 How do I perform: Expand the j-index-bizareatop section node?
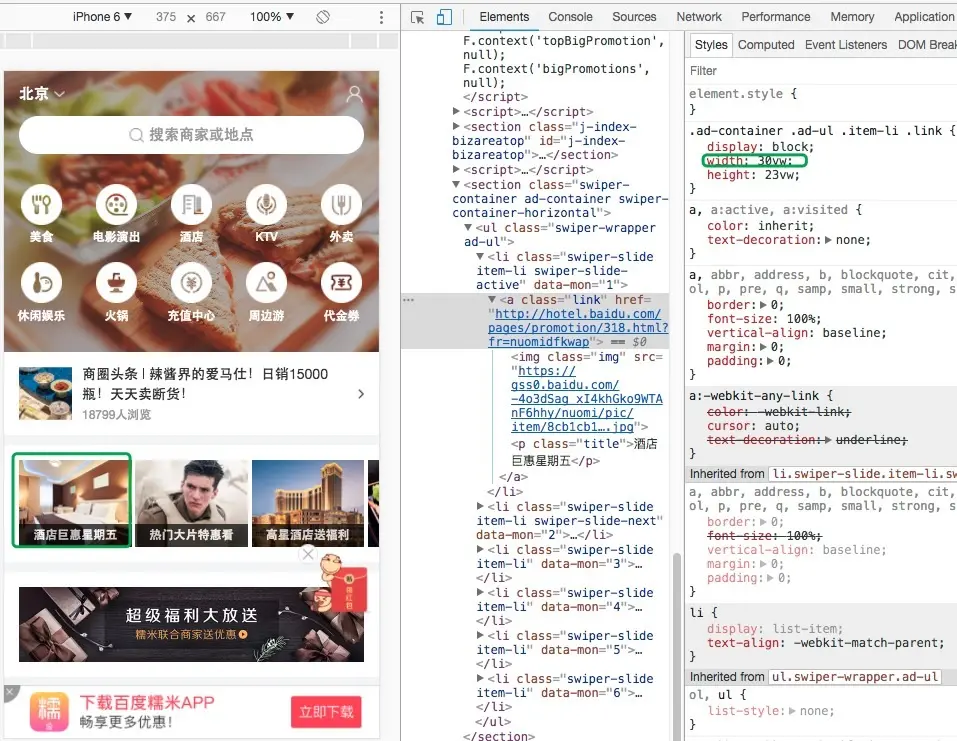456,126
